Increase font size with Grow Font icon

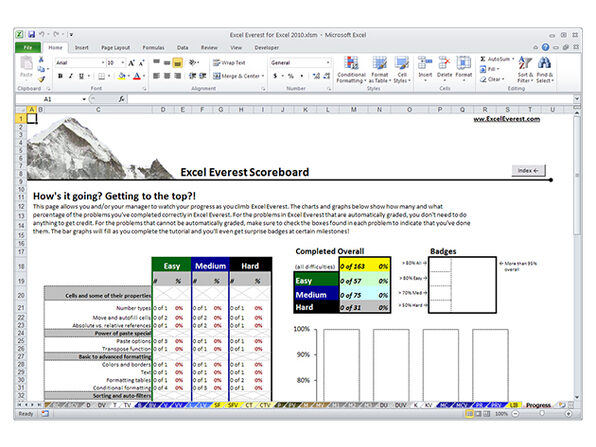tap(131, 63)
